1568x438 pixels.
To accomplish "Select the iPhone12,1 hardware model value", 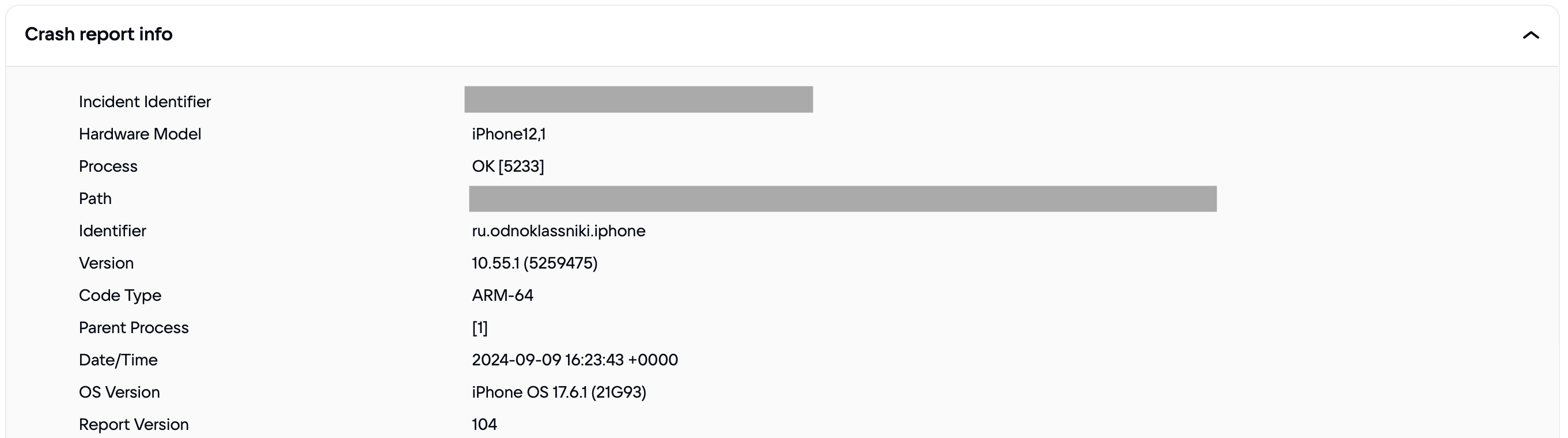I will pos(508,134).
